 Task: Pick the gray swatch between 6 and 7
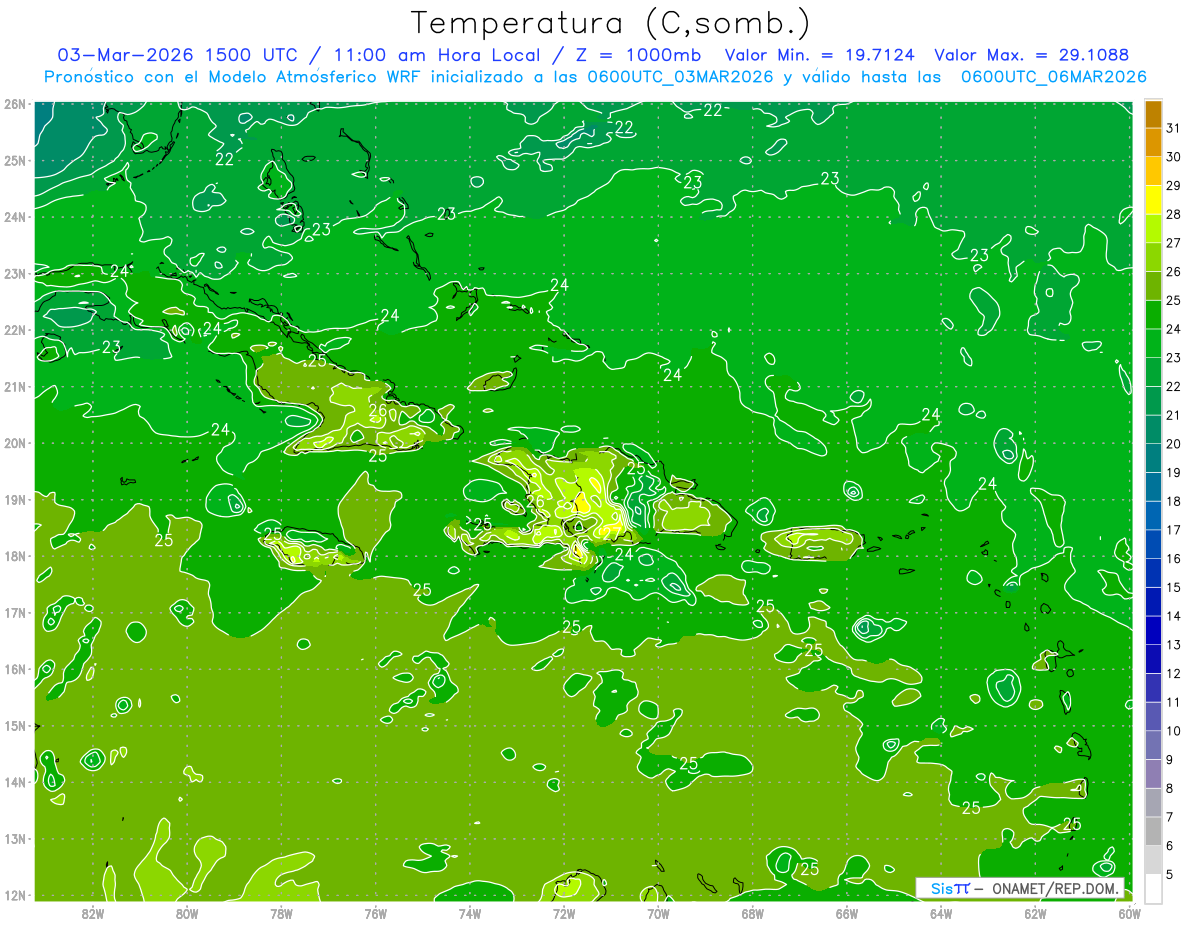point(1153,831)
